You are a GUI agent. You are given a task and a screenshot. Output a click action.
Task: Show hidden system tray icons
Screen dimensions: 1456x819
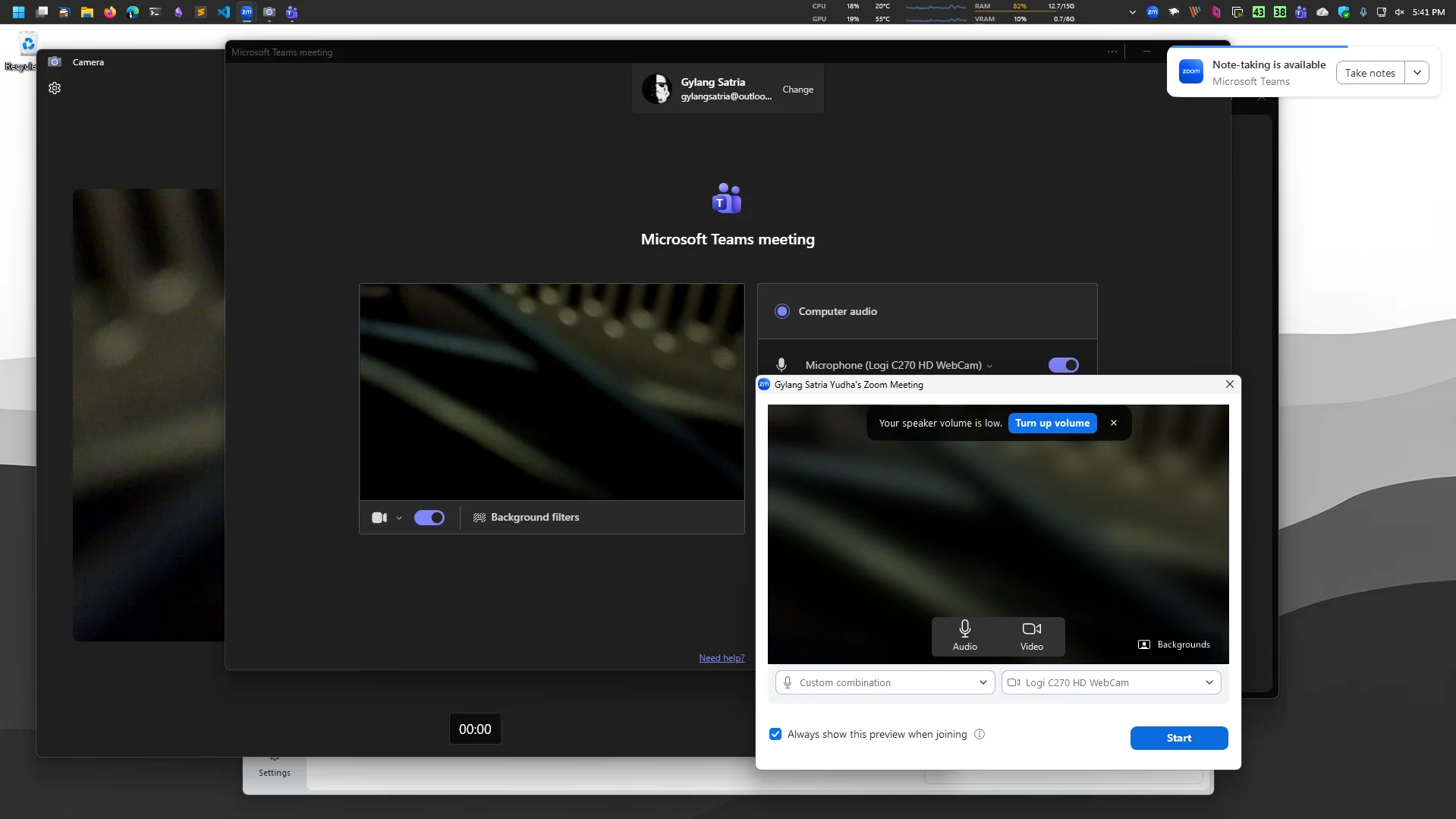(1132, 12)
